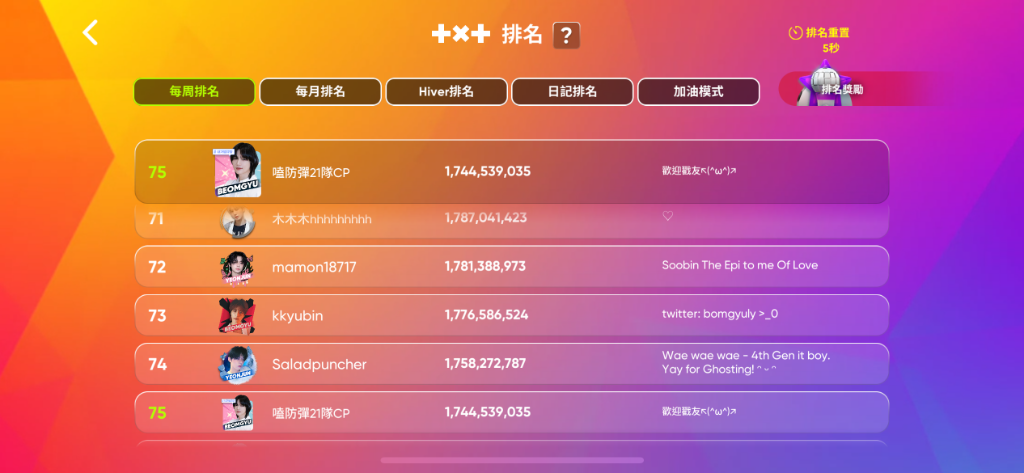This screenshot has height=473, width=1024.
Task: View Saladpuncher's avatar
Action: click(237, 364)
